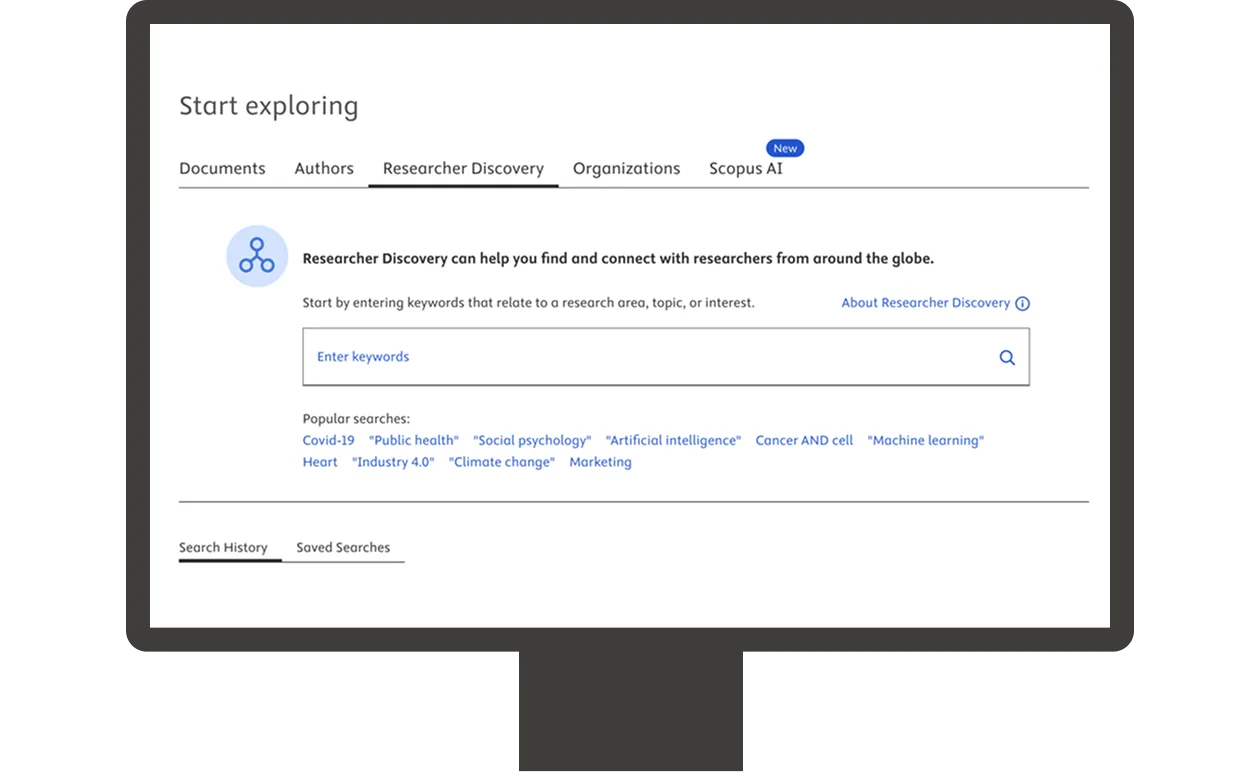This screenshot has width=1260, height=772.
Task: Click the info icon beside About Researcher Discovery
Action: coord(1022,303)
